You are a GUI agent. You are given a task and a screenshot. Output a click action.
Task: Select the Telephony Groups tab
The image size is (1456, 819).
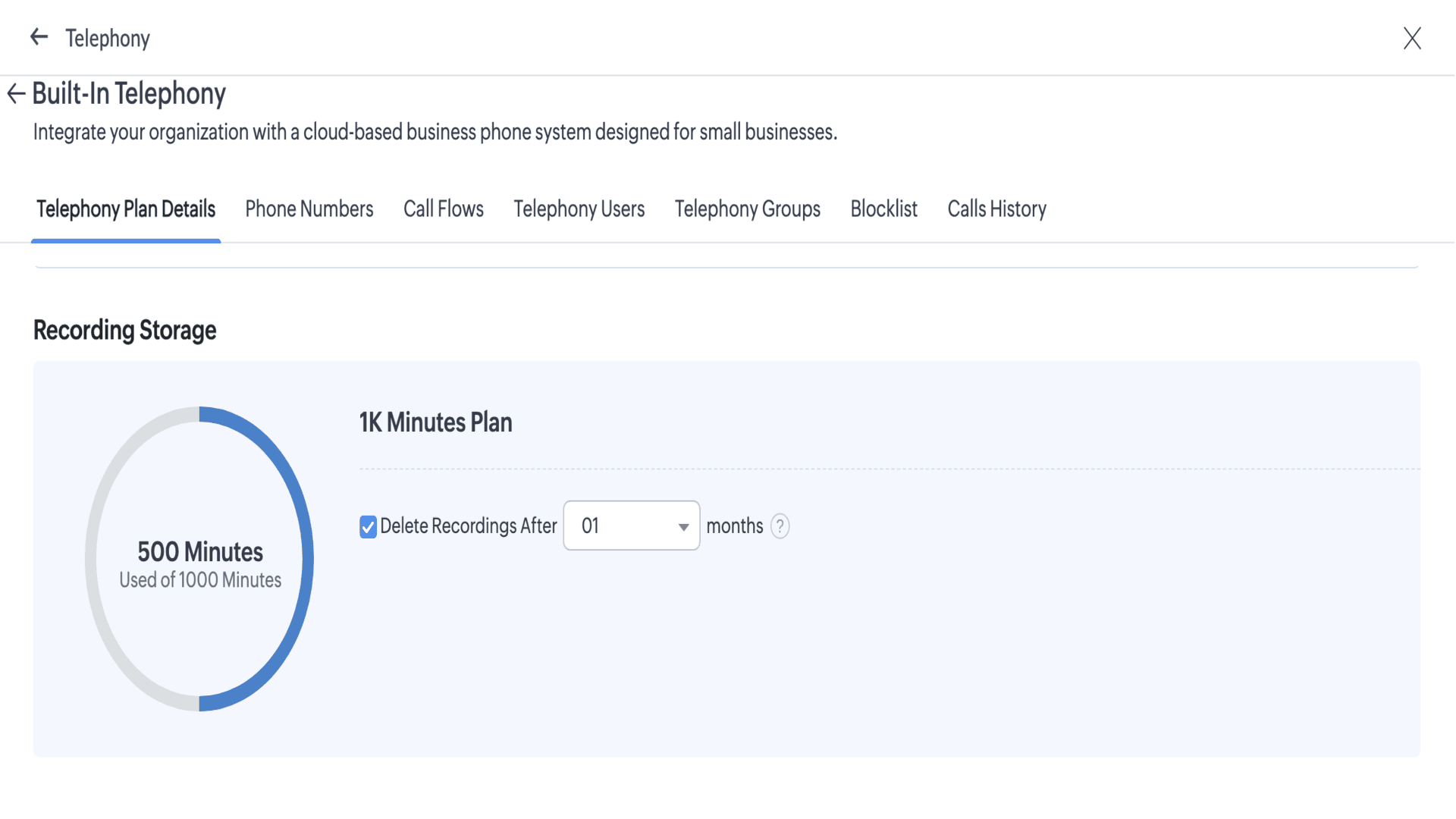747,209
